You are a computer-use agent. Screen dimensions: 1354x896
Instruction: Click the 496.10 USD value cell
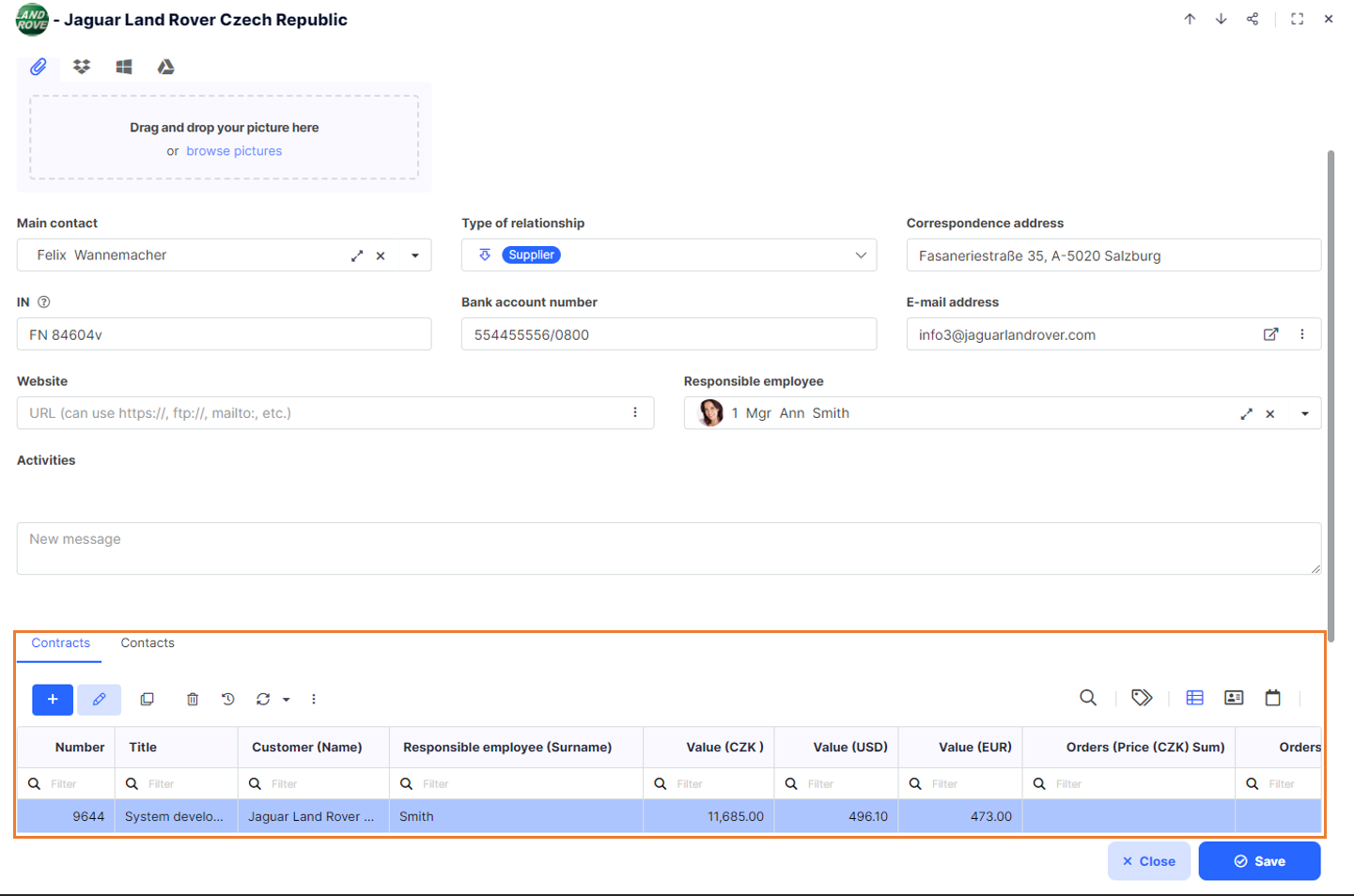click(836, 817)
